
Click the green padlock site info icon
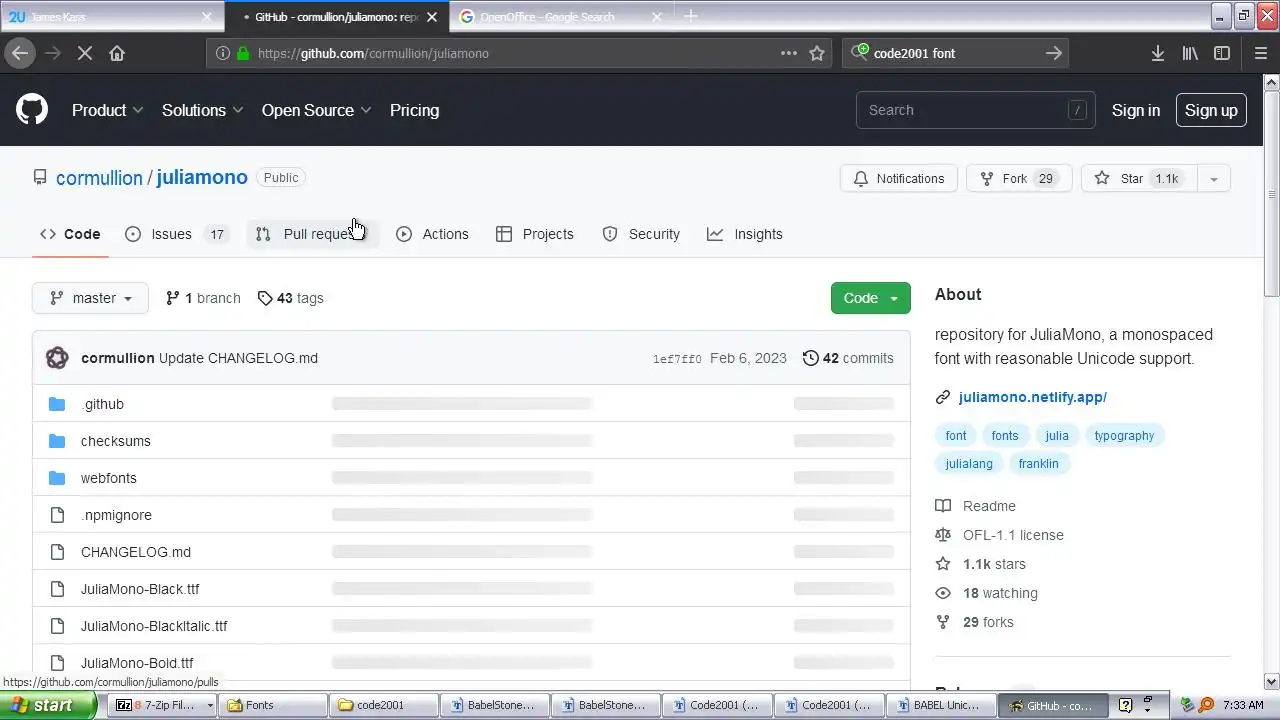(x=243, y=53)
